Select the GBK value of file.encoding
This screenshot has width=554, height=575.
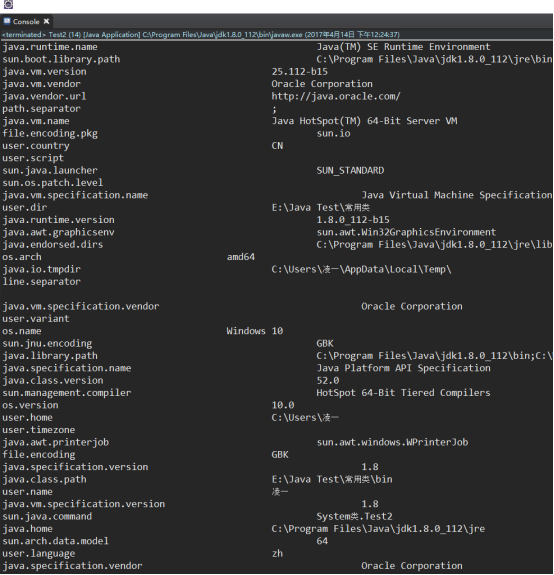280,455
